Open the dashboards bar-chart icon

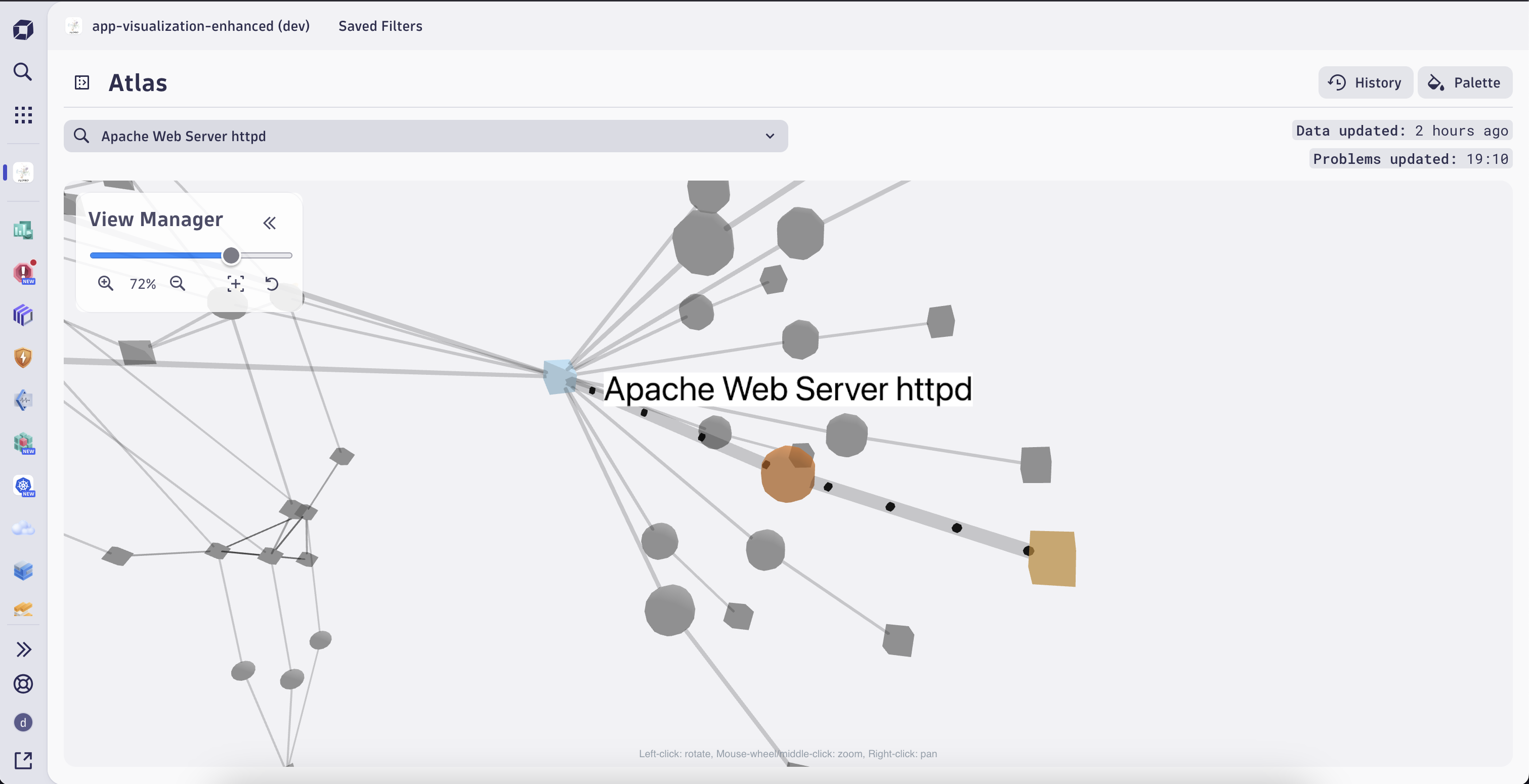23,230
